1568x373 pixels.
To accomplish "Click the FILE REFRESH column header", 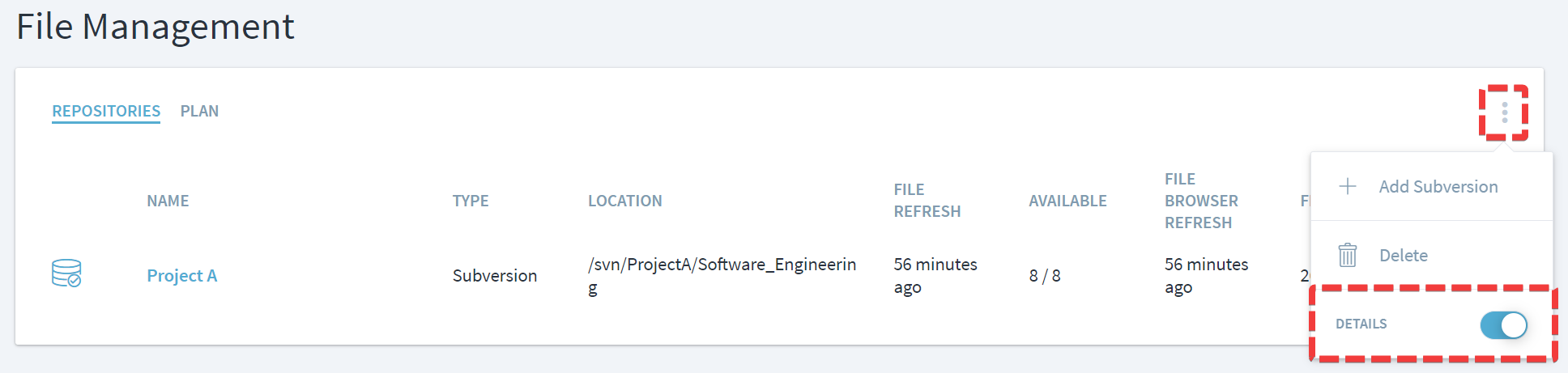I will click(927, 200).
